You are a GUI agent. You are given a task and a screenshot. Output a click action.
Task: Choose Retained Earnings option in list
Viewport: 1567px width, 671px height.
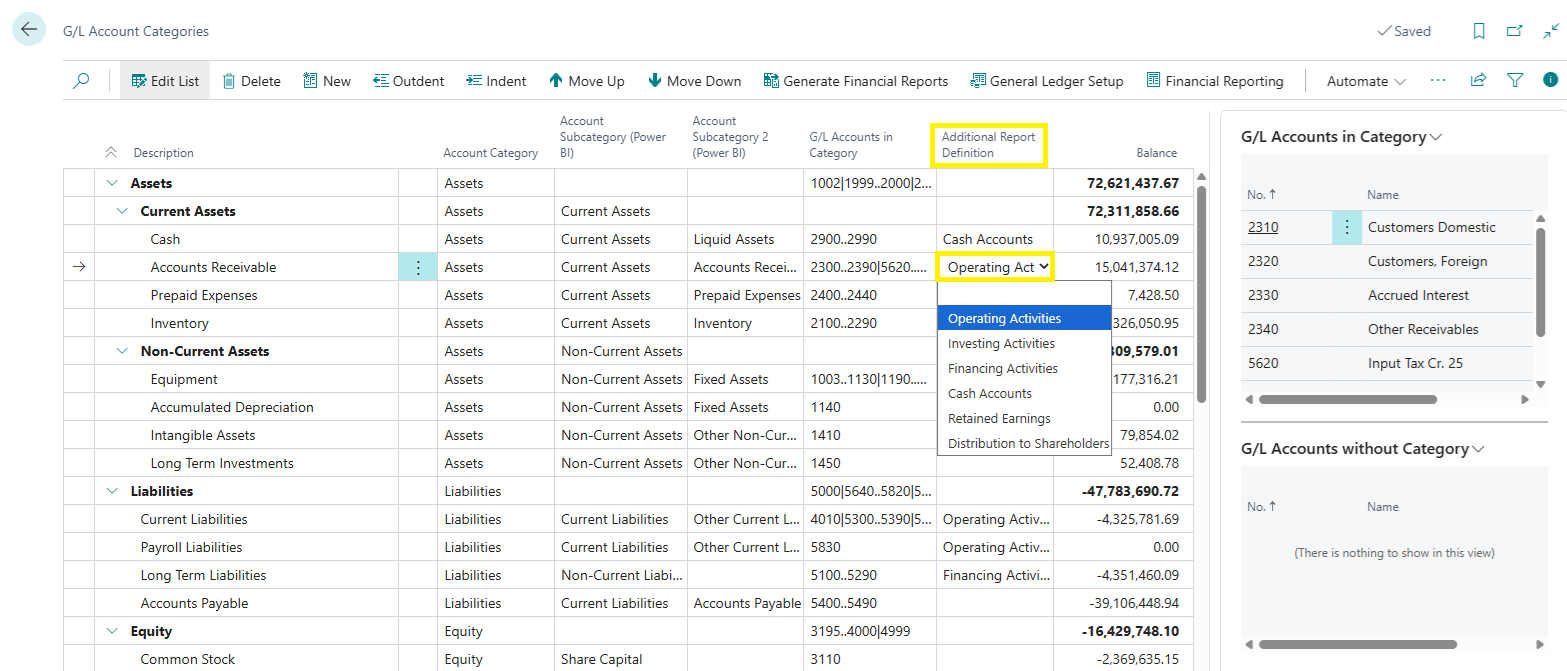pos(999,418)
